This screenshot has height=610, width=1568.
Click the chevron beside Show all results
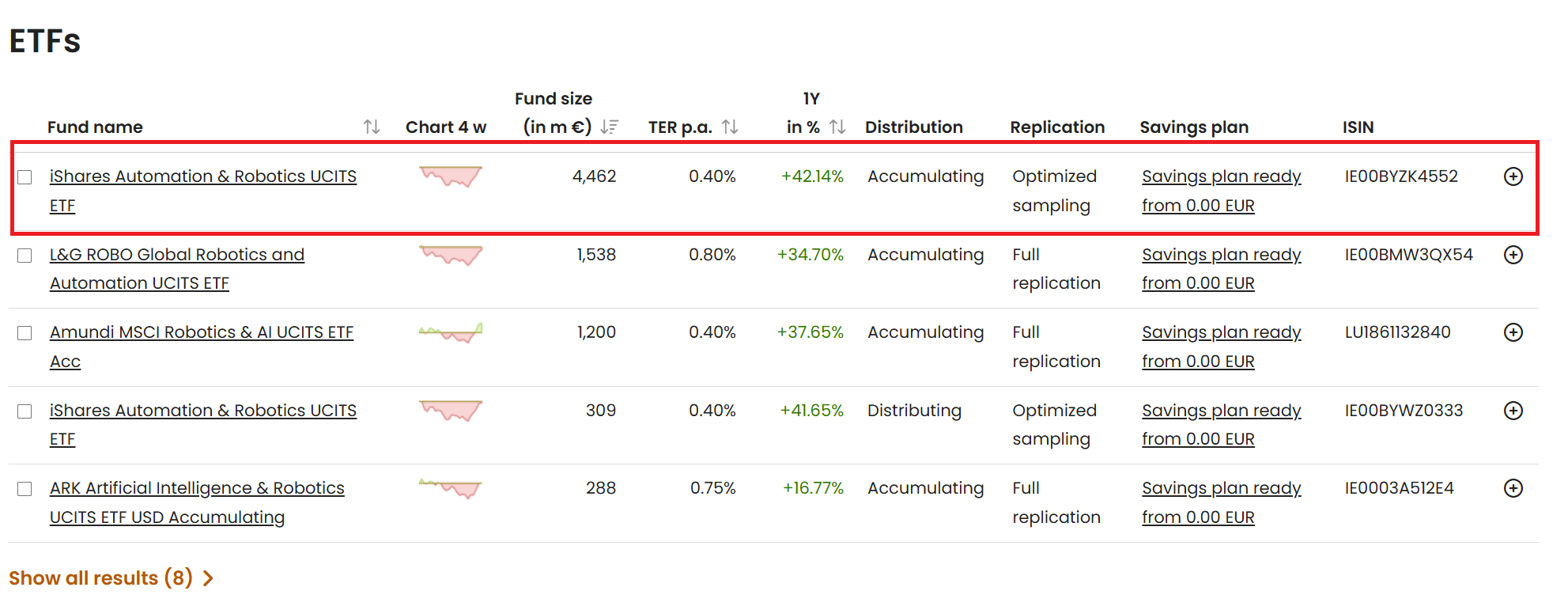[208, 579]
